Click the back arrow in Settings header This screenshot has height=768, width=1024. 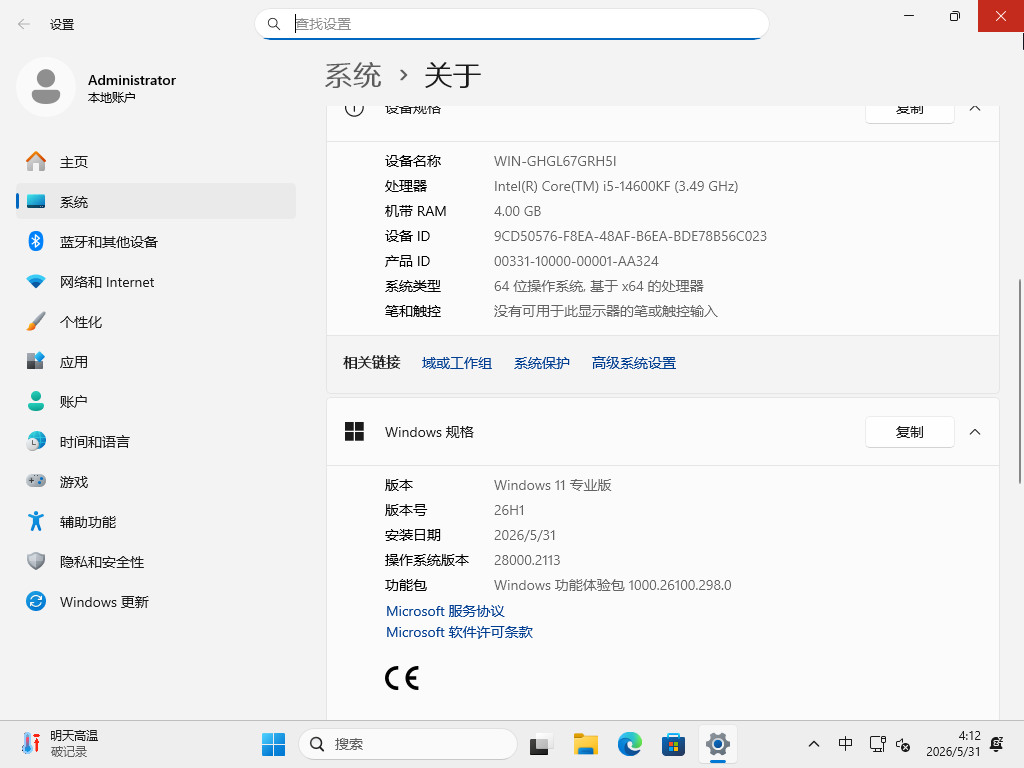(24, 24)
